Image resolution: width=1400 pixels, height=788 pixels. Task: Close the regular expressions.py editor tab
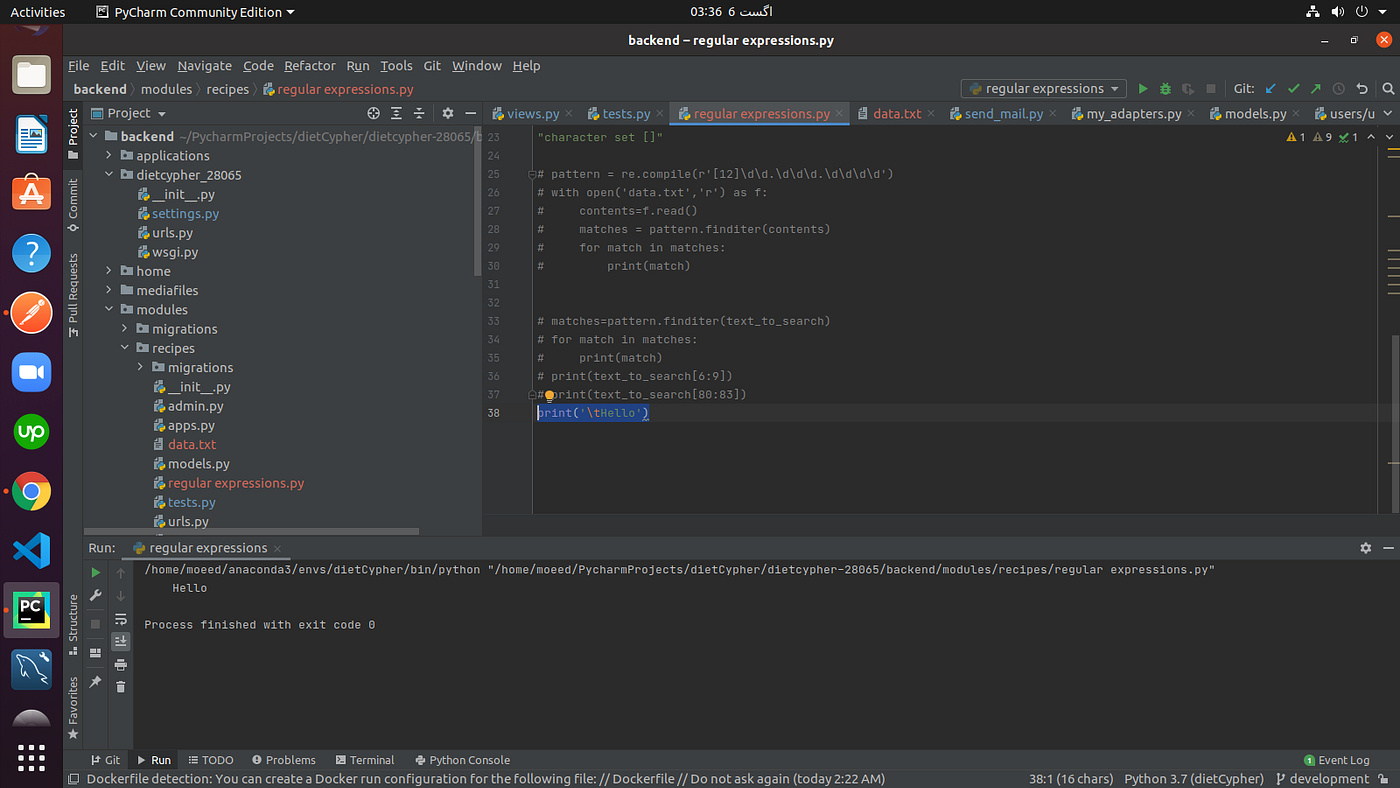(840, 114)
